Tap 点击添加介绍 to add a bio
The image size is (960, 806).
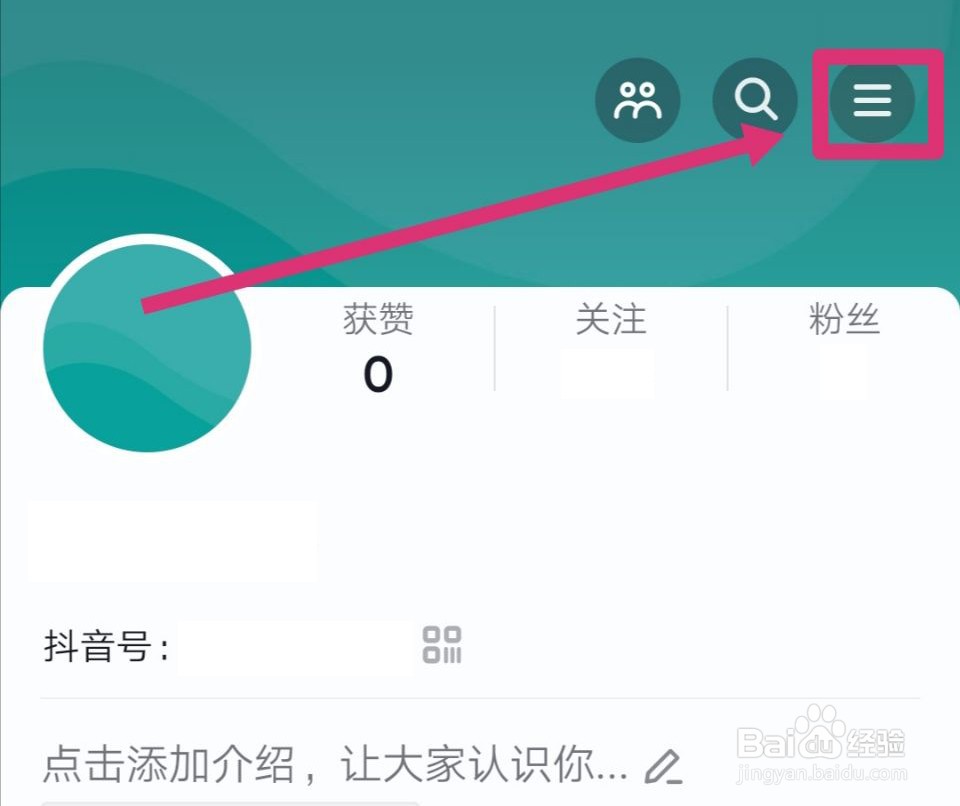168,764
